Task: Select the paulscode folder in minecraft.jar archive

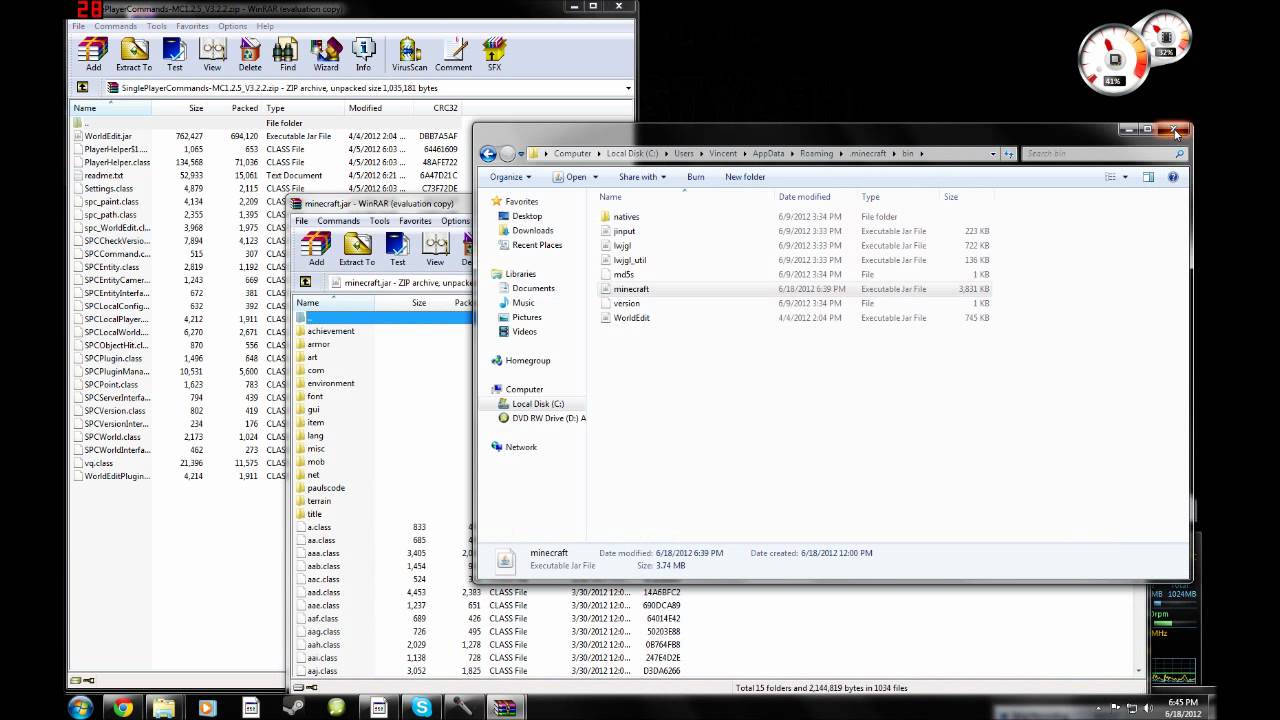Action: click(x=326, y=488)
